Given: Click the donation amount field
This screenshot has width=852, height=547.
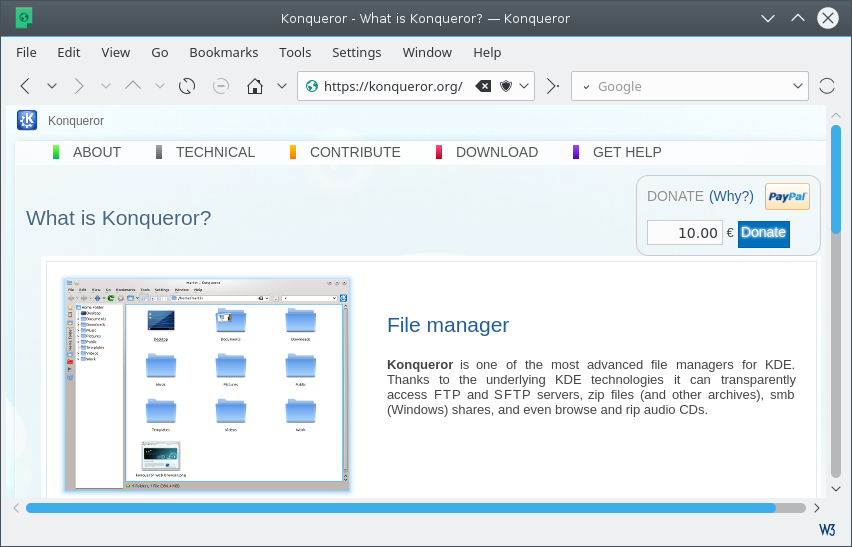Looking at the screenshot, I should click(684, 233).
